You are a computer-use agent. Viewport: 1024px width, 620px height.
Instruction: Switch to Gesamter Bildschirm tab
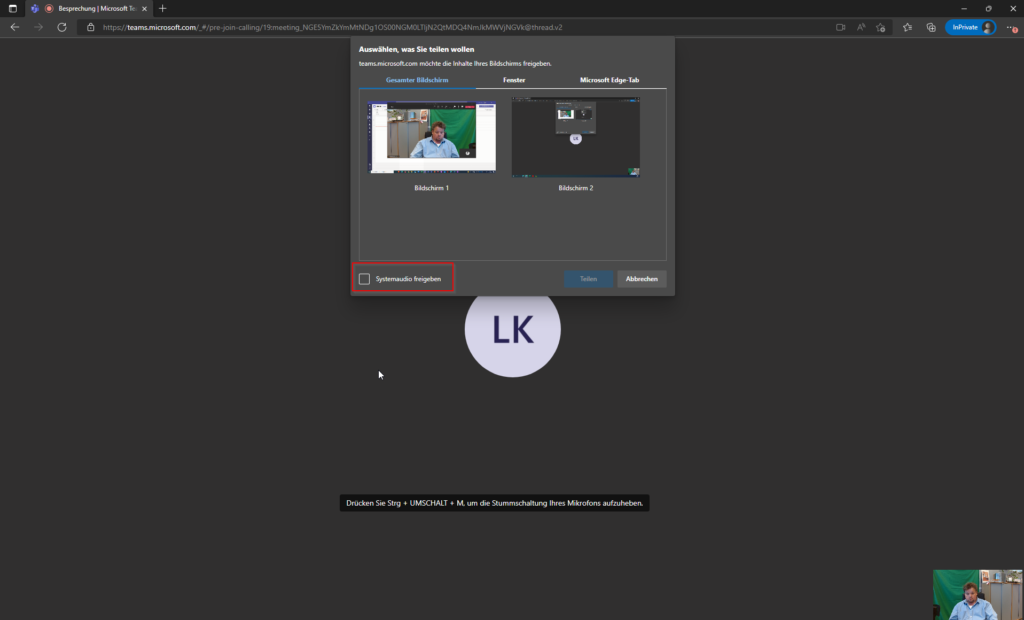pyautogui.click(x=417, y=80)
